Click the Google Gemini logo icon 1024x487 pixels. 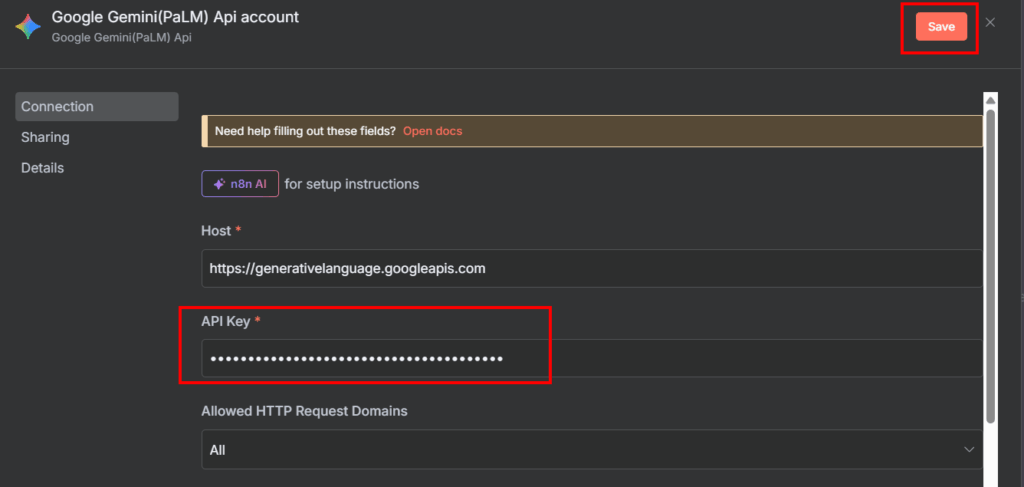28,27
